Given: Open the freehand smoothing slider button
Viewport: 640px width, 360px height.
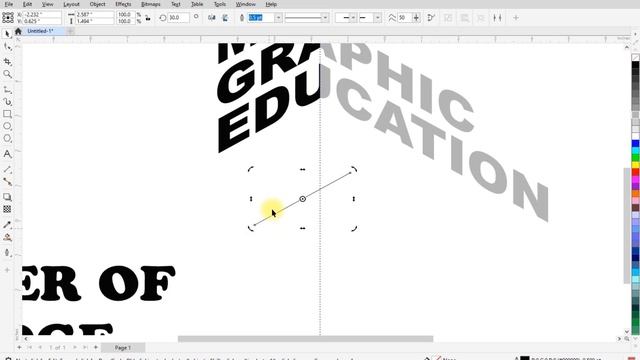Looking at the screenshot, I should point(416,18).
